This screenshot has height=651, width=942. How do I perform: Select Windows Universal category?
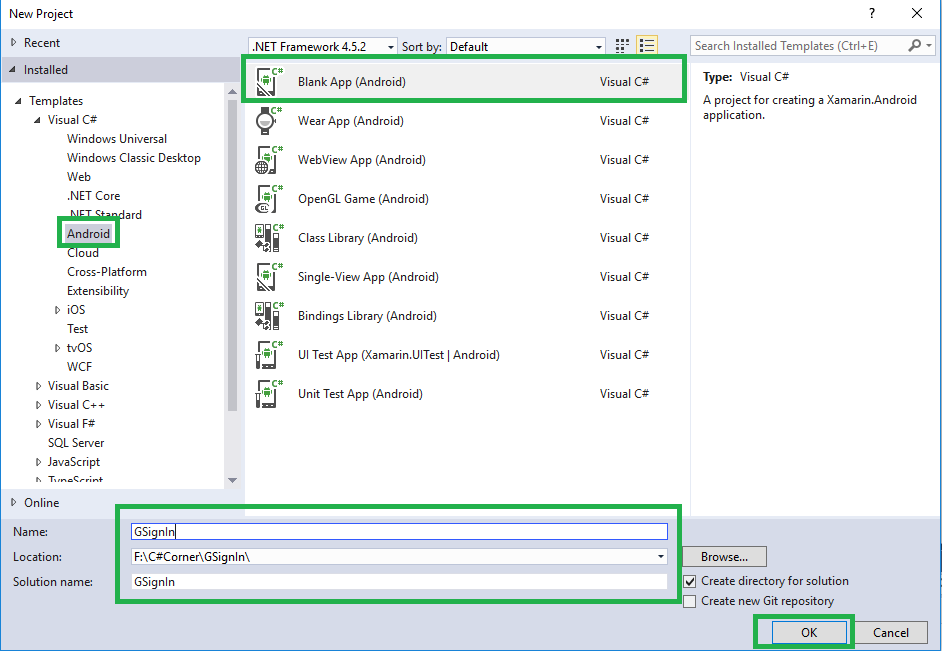tap(117, 139)
